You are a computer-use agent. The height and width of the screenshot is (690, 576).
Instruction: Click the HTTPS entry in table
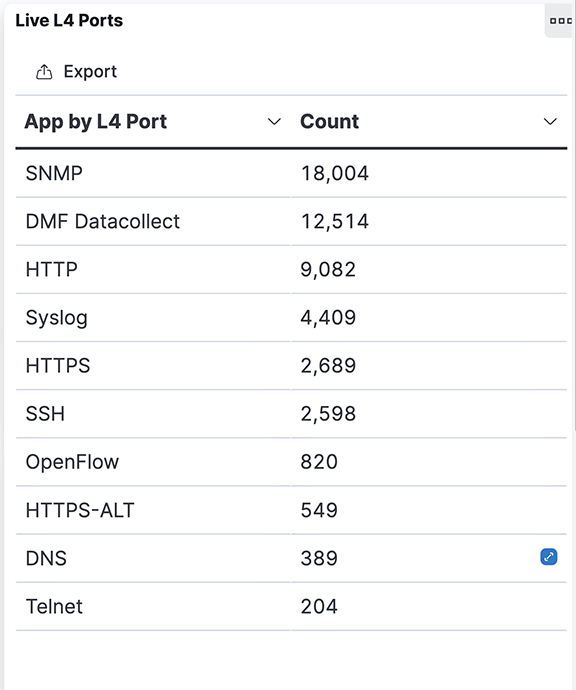pyautogui.click(x=58, y=366)
